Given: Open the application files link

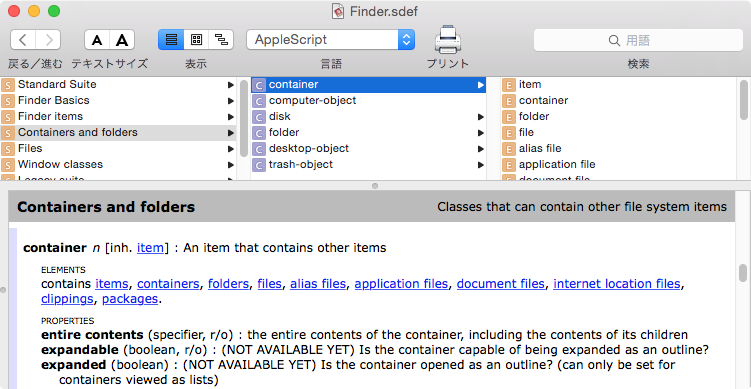Looking at the screenshot, I should (401, 284).
